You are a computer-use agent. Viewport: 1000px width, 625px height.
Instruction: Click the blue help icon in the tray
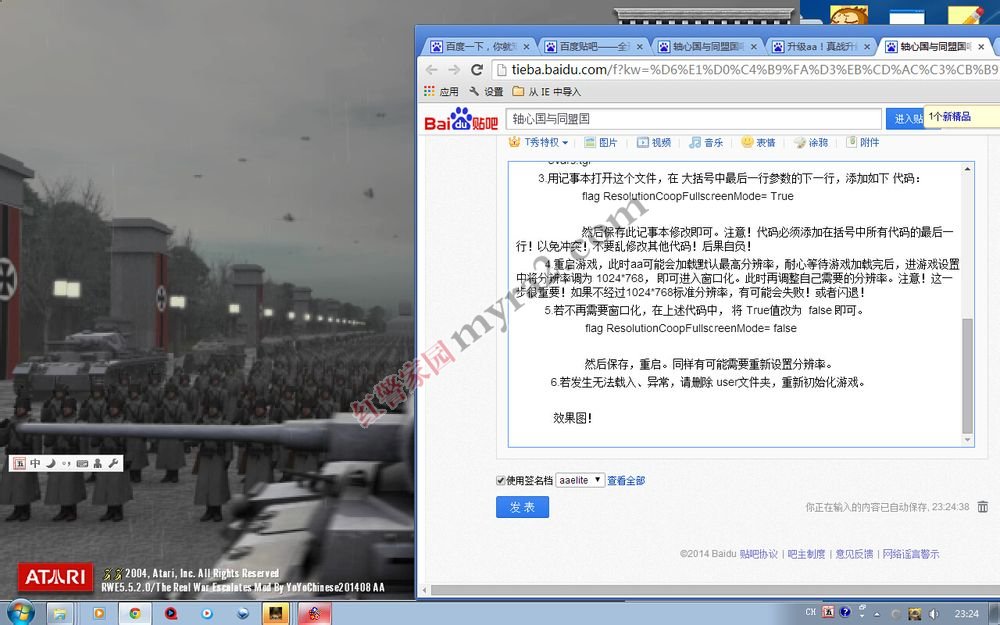[x=845, y=612]
